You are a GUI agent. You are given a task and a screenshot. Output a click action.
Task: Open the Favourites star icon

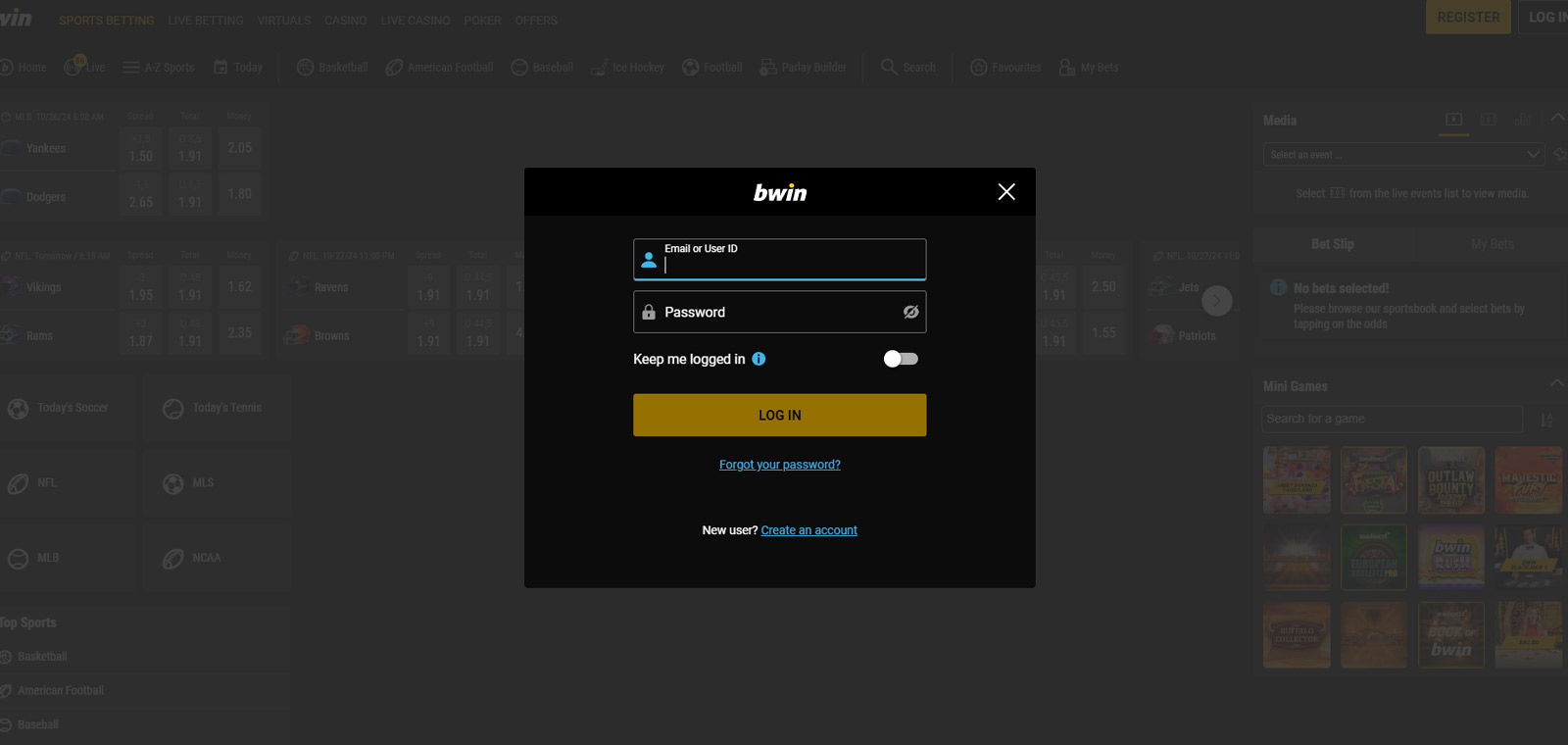[978, 68]
